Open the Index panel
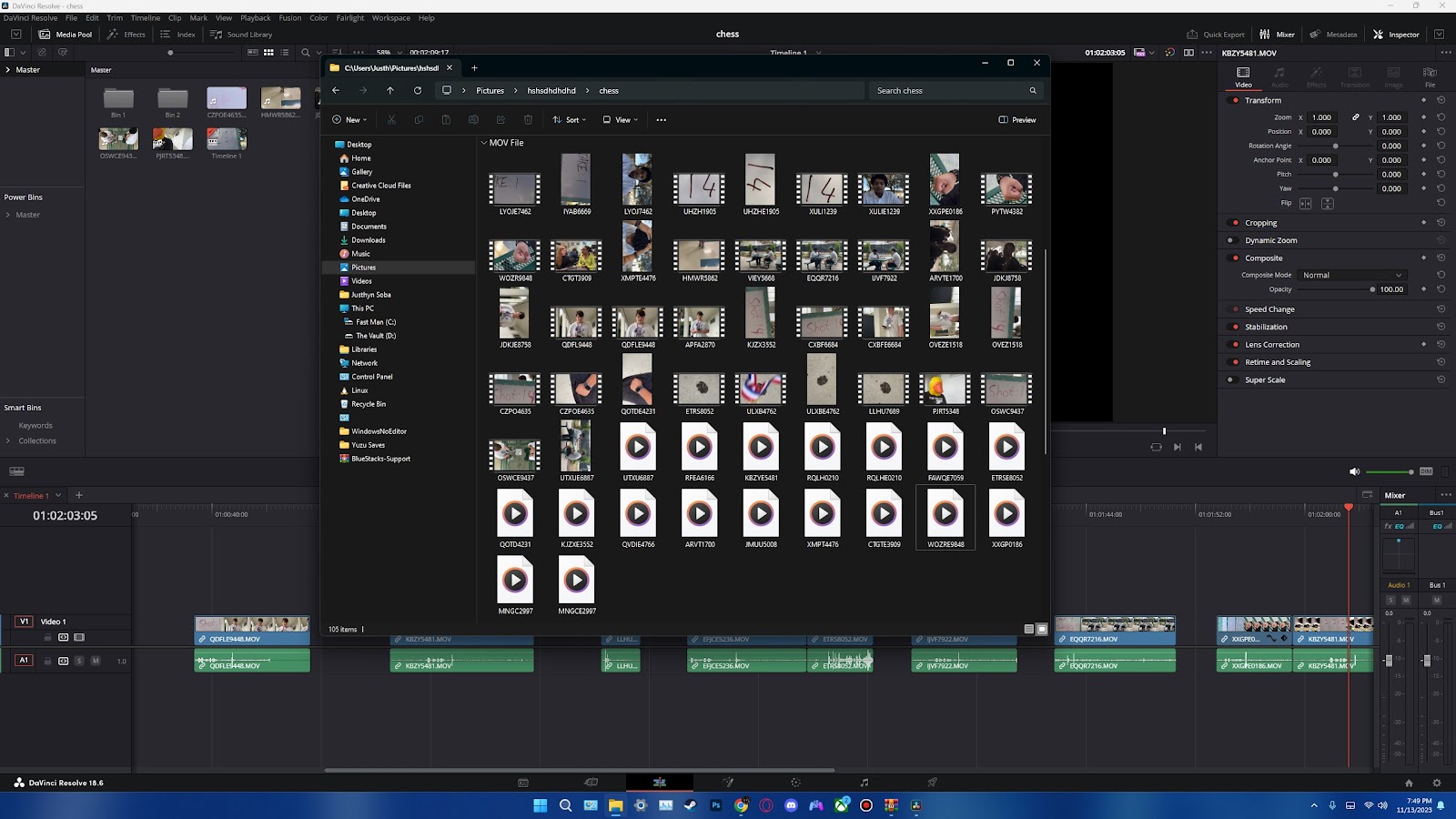Viewport: 1456px width, 819px height. pyautogui.click(x=177, y=35)
